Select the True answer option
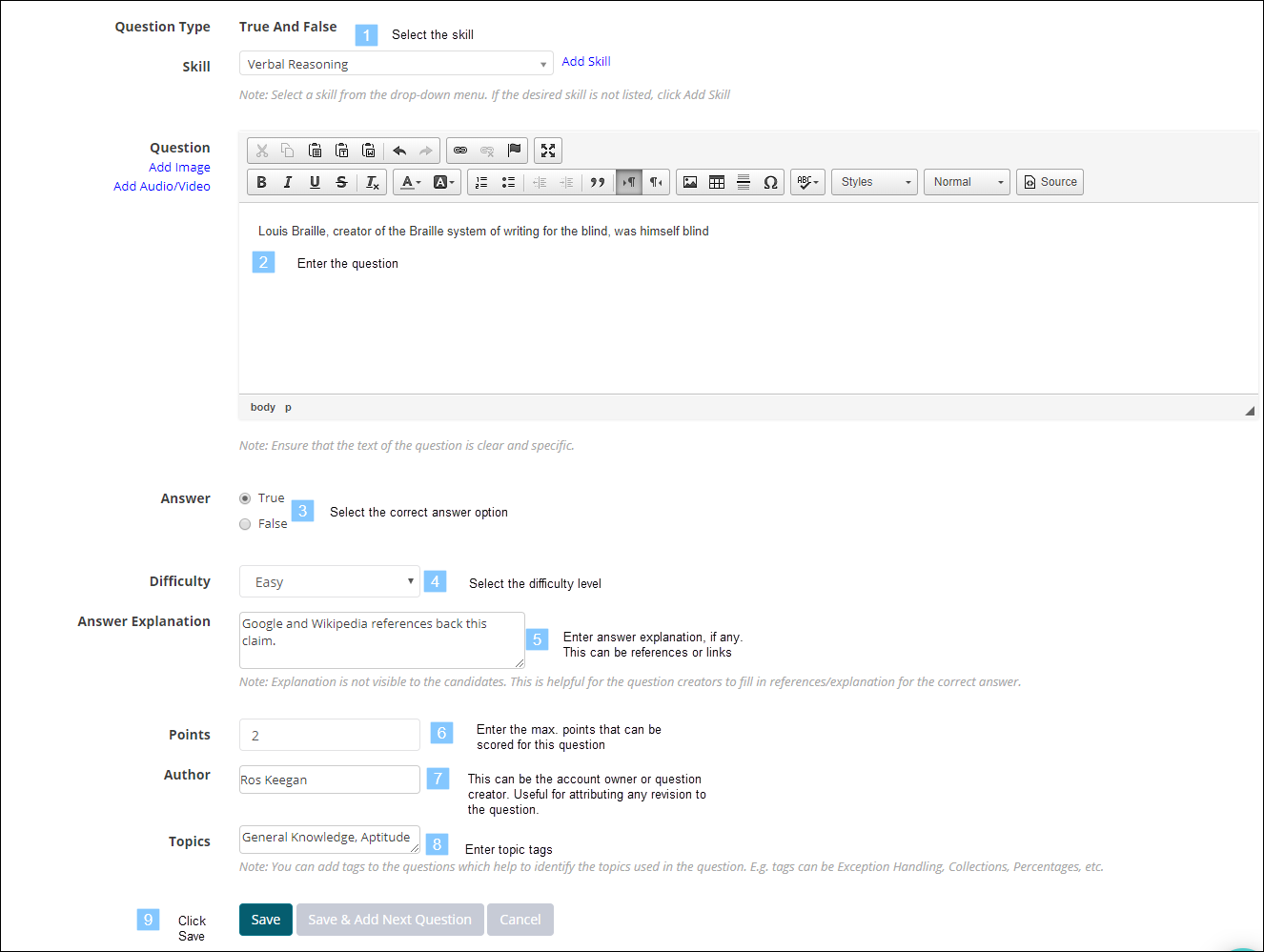The width and height of the screenshot is (1264, 952). pos(245,498)
